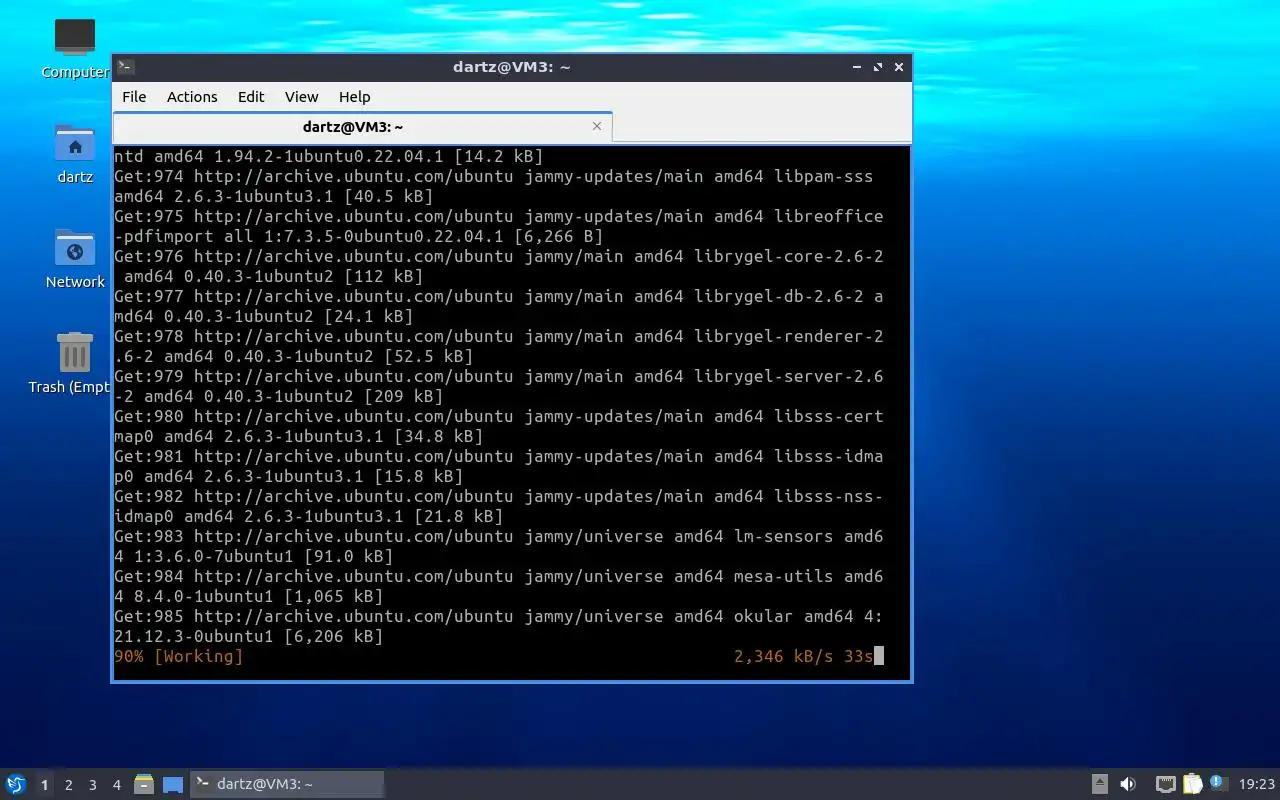Click the 19:23 panel clock
Viewport: 1280px width, 800px height.
1257,785
